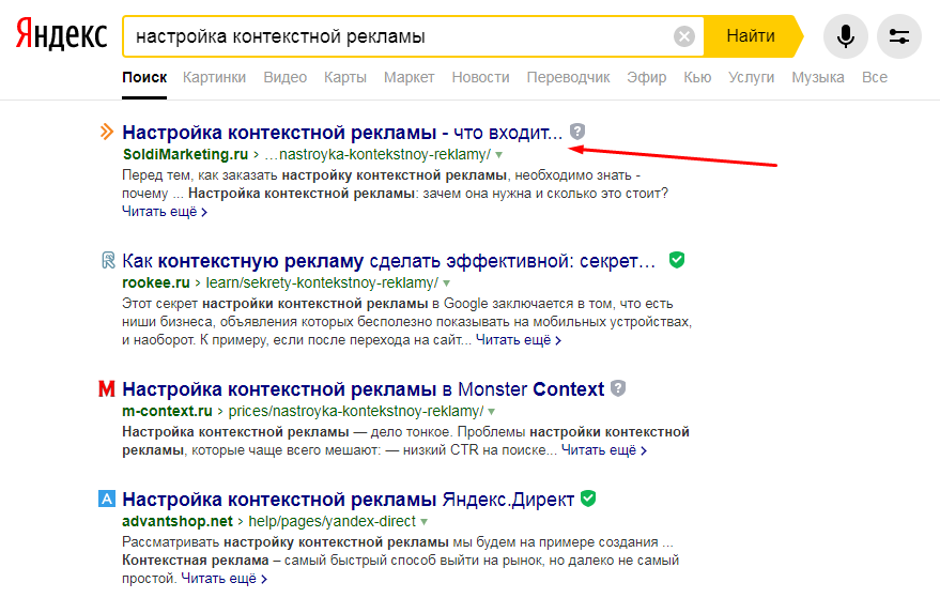
Task: Click the rookee.ru domain link
Action: pyautogui.click(x=156, y=283)
